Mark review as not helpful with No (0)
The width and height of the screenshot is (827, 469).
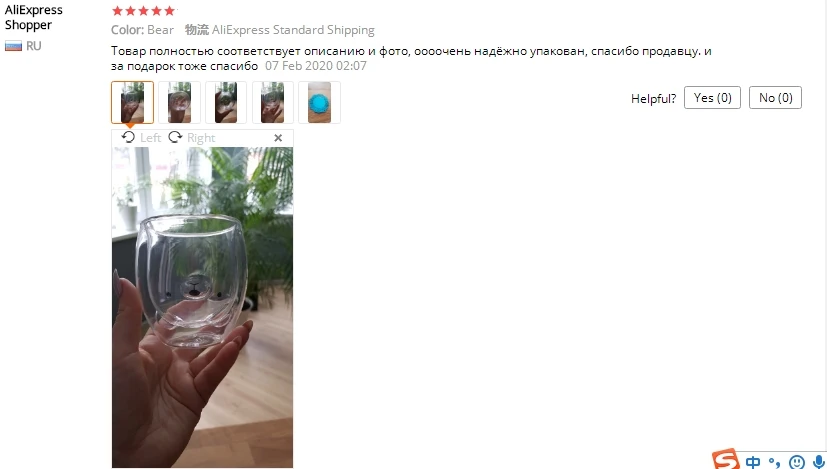coord(775,98)
